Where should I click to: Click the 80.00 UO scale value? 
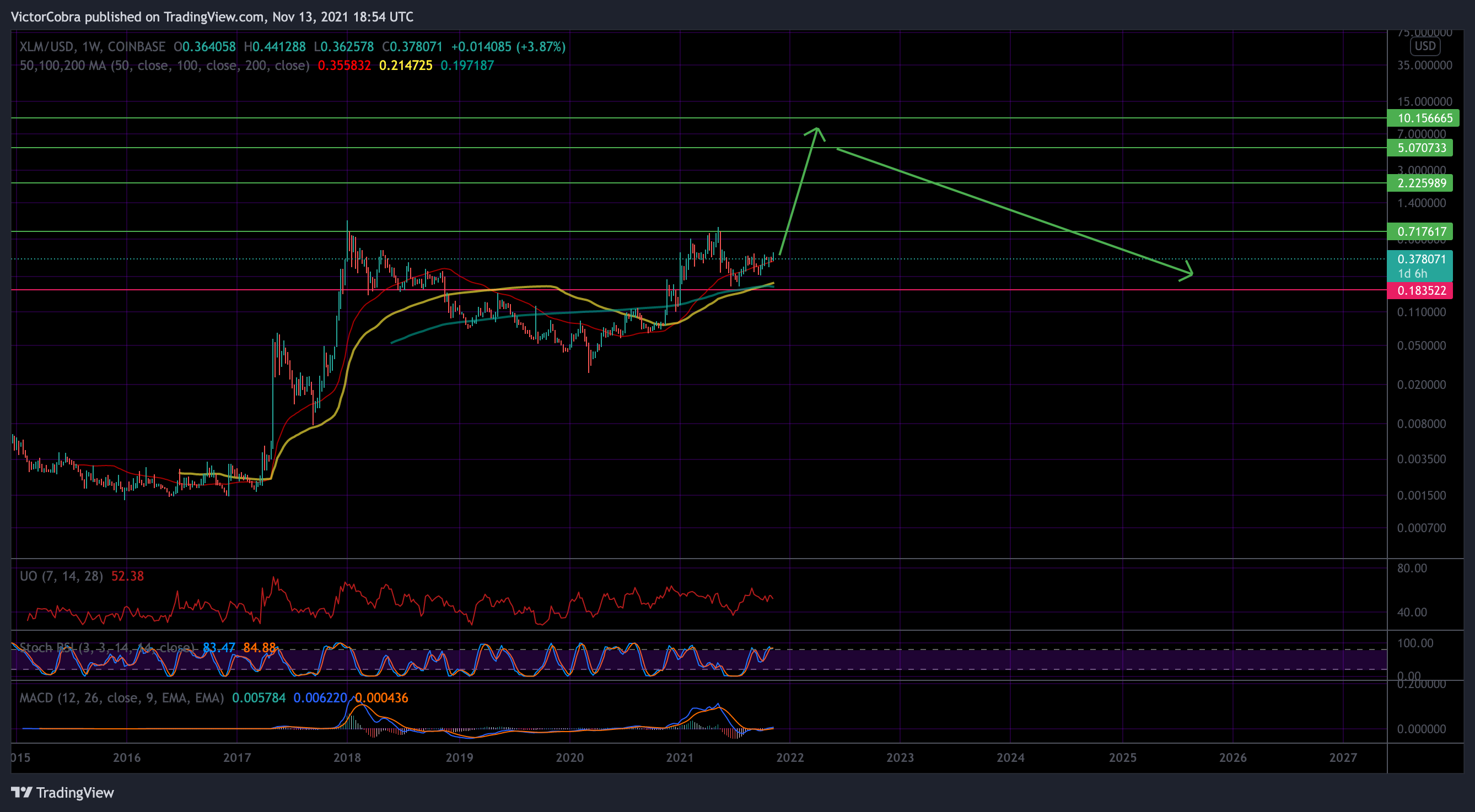1412,568
